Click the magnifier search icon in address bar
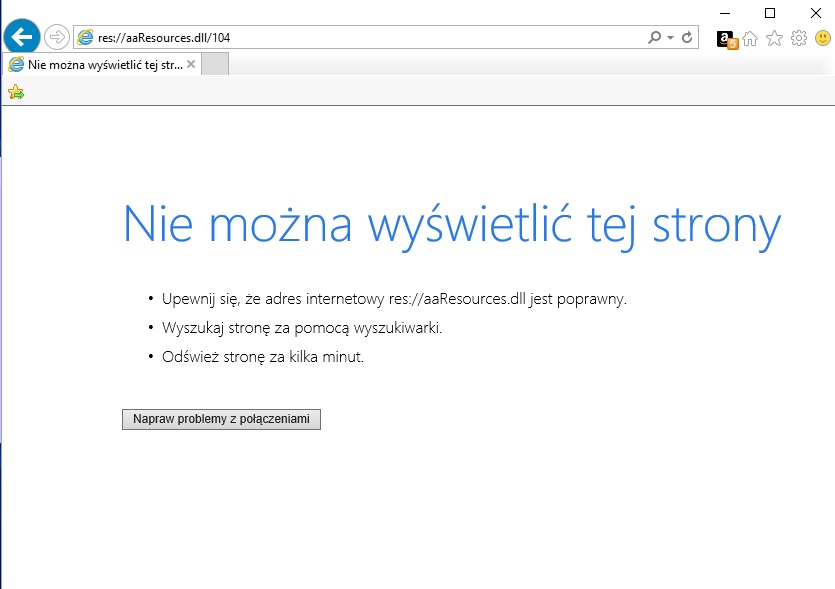Viewport: 835px width, 589px height. coord(655,37)
